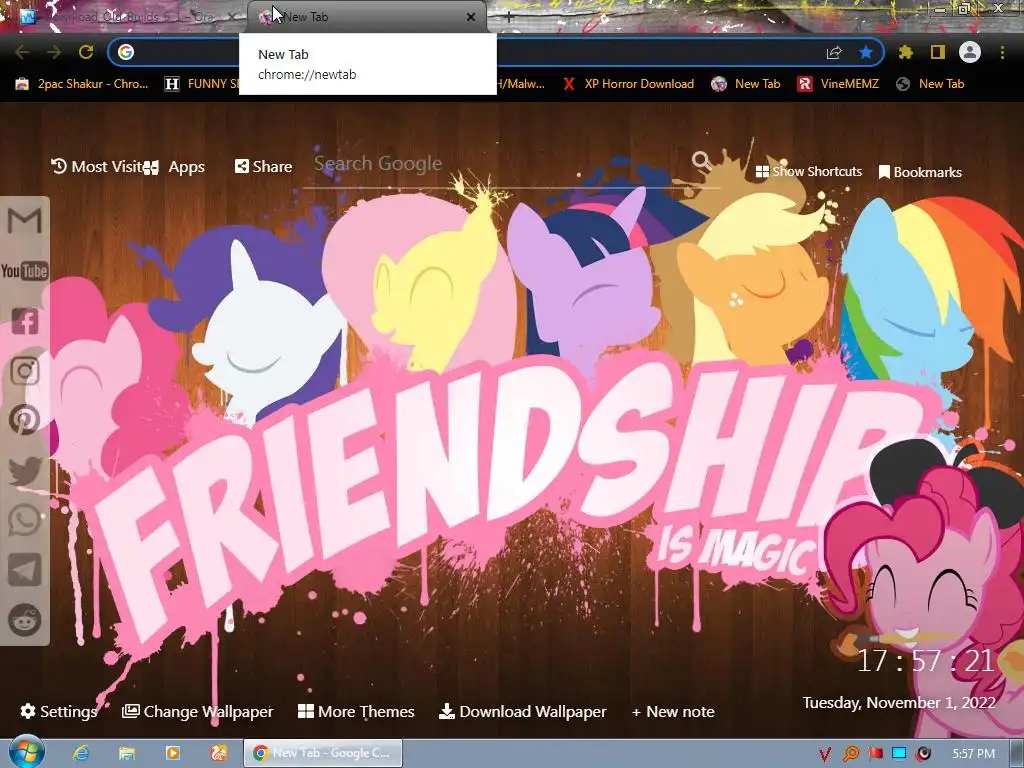Open the New Tab bookmark with globe icon
1024x768 pixels.
tap(930, 84)
